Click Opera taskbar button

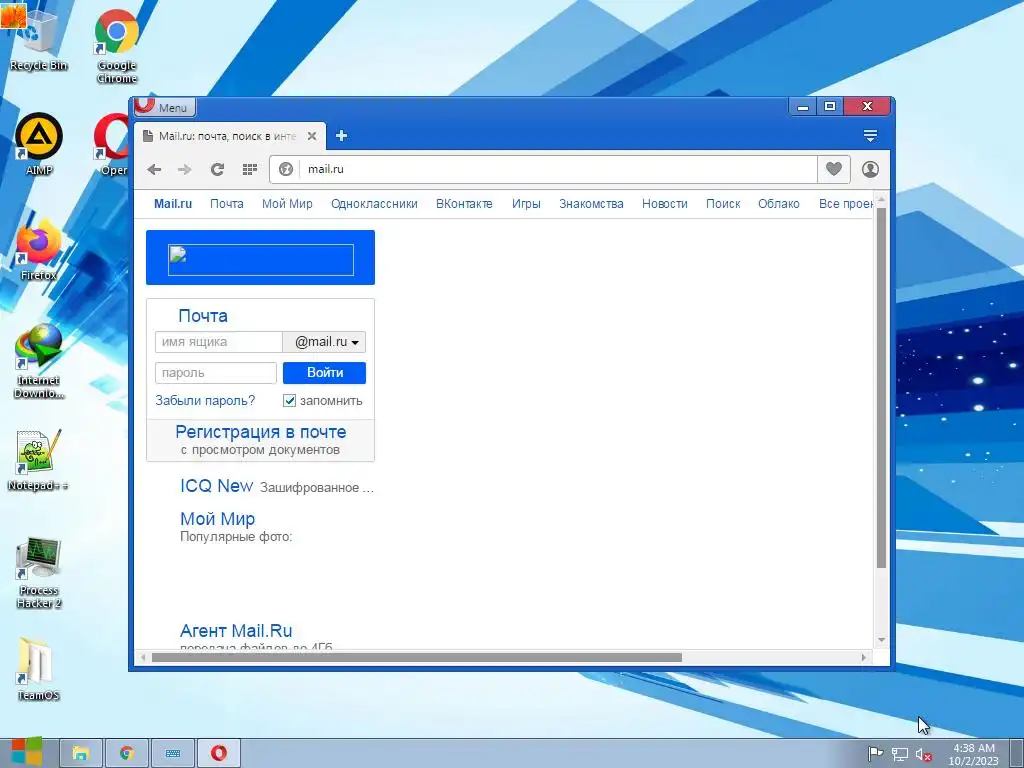[x=219, y=753]
